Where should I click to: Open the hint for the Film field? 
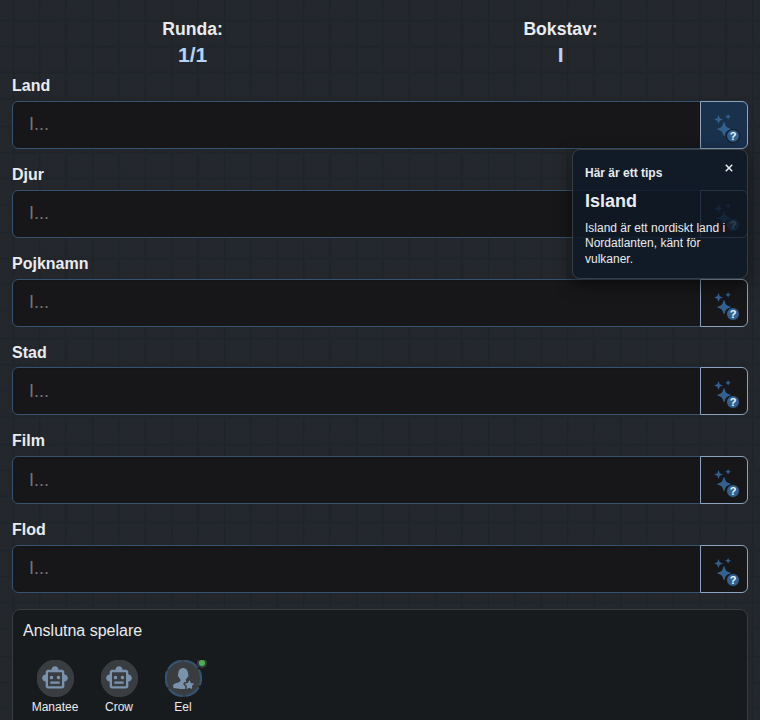click(x=724, y=480)
